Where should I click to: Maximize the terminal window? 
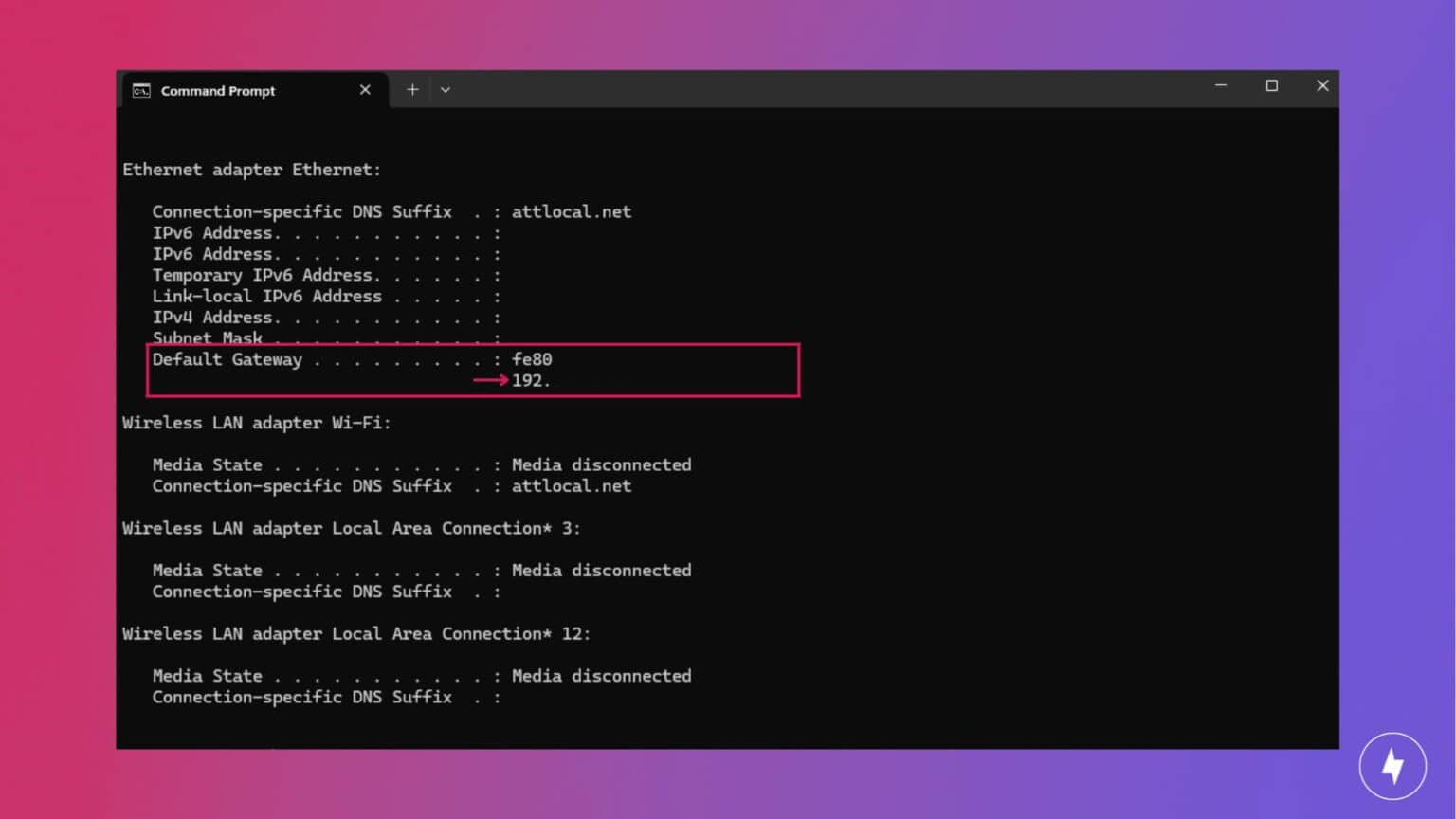(x=1272, y=85)
